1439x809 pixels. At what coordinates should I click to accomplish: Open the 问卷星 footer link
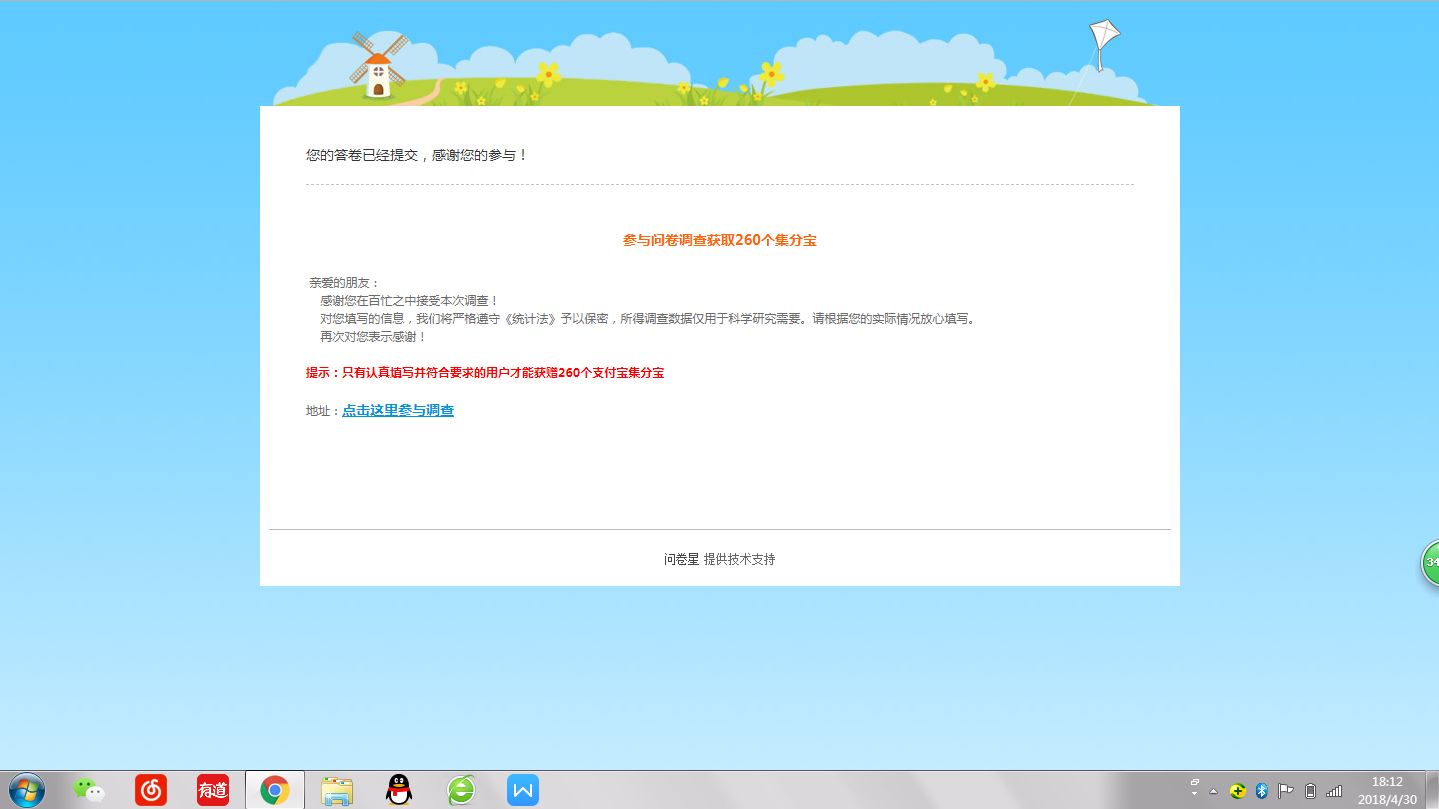pyautogui.click(x=681, y=559)
